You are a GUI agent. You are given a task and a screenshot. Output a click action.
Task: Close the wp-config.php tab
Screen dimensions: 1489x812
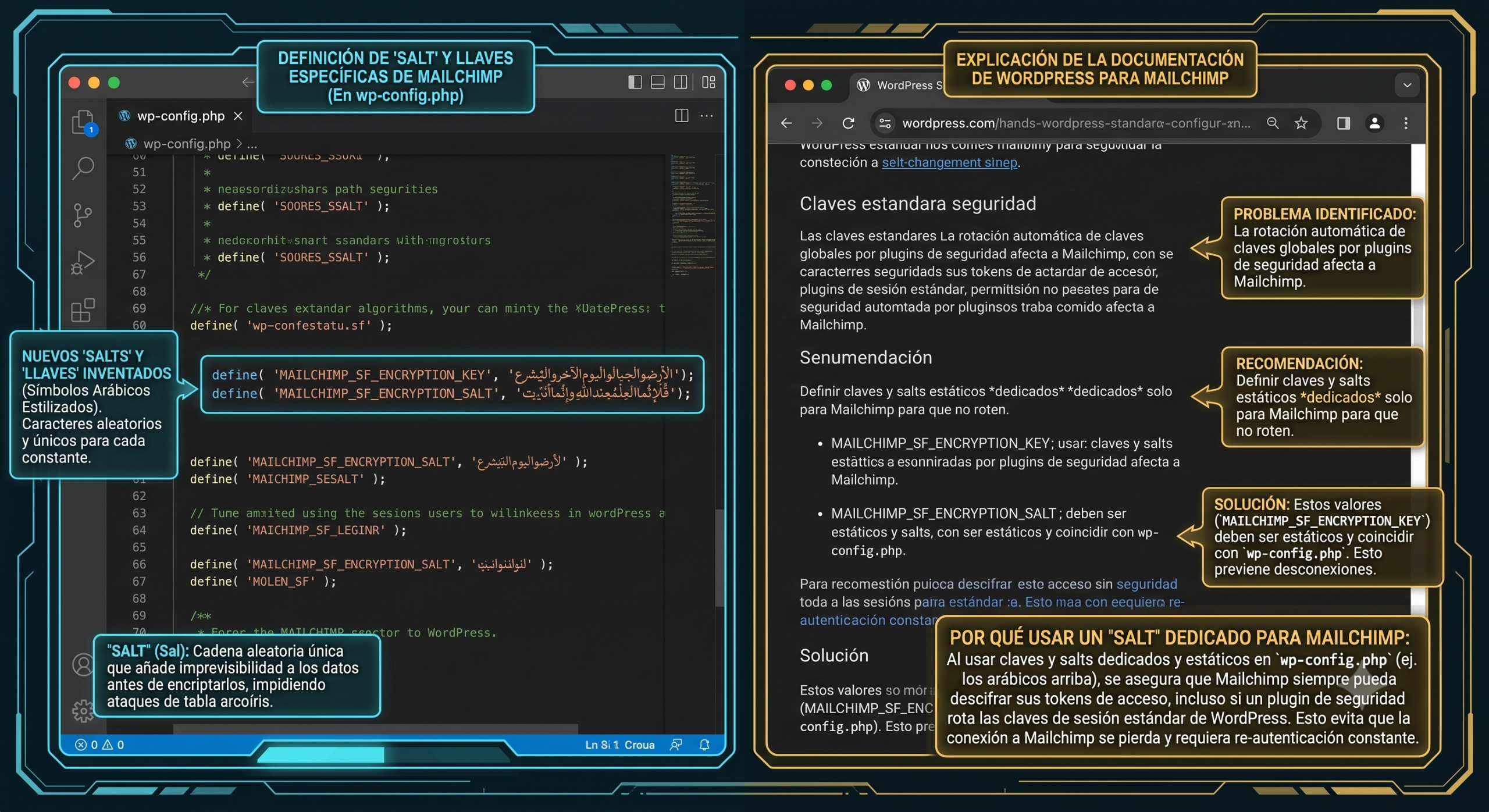pyautogui.click(x=238, y=116)
